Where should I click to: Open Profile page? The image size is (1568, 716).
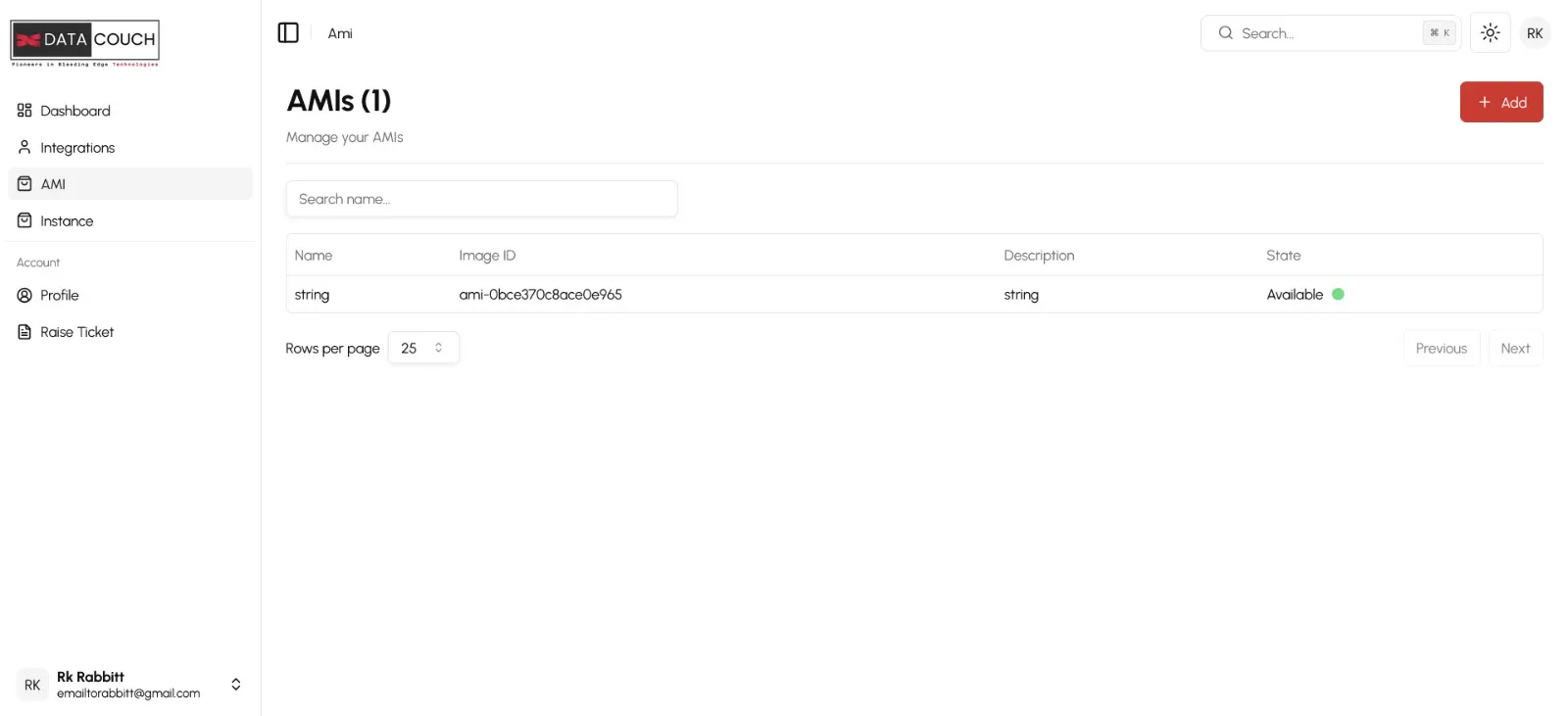click(x=130, y=295)
